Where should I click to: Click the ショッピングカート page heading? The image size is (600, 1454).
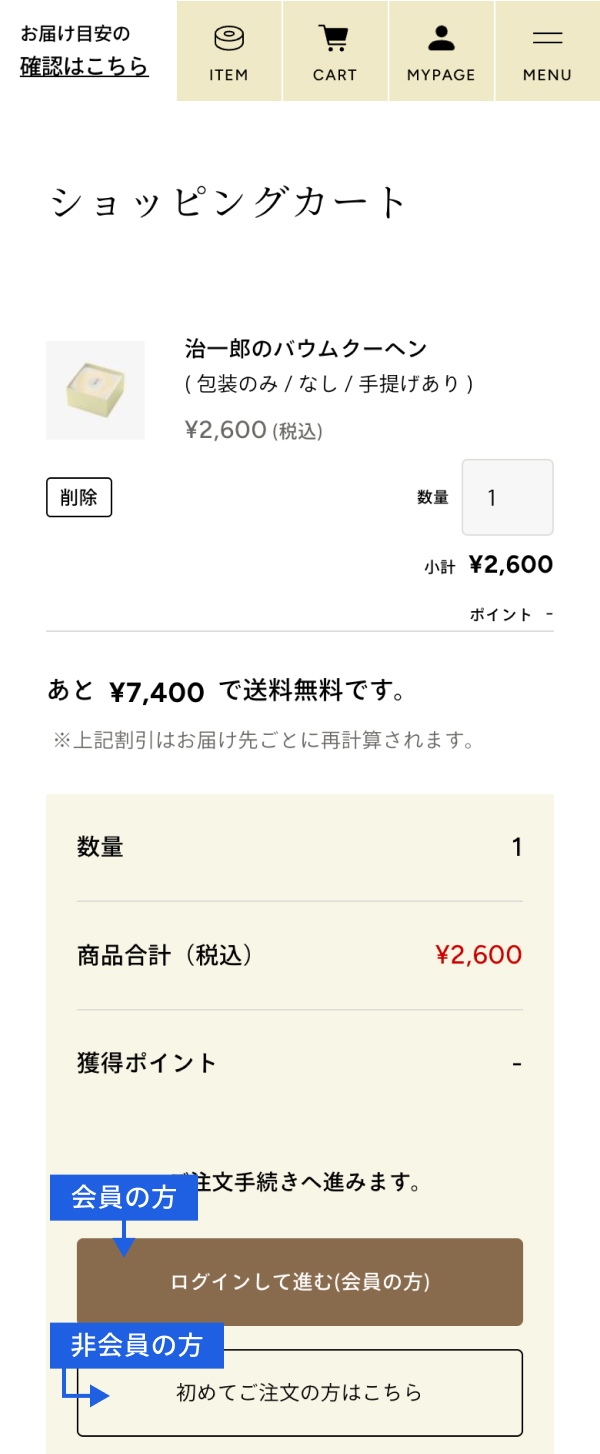click(229, 203)
